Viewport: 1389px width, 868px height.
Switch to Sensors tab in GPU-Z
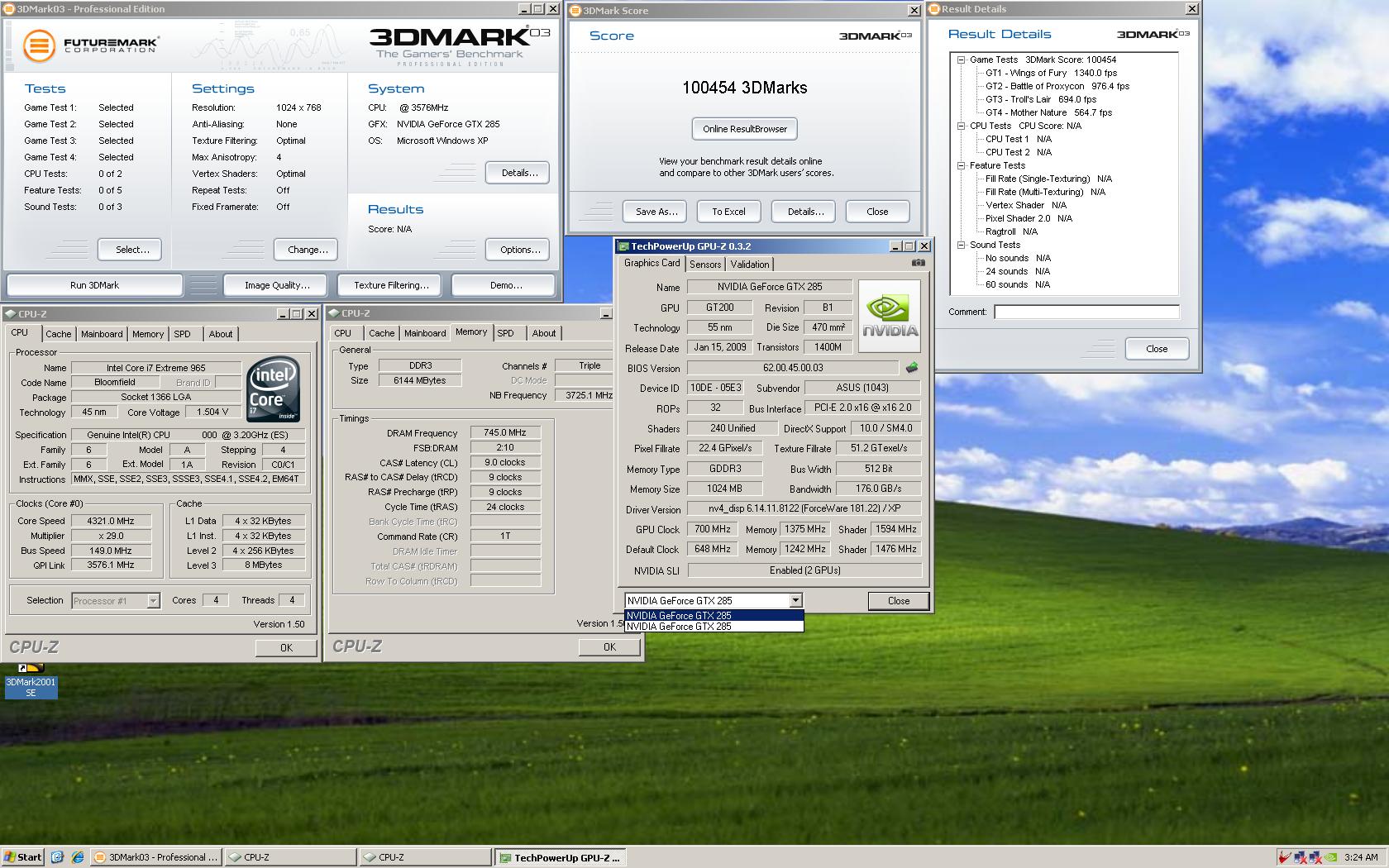click(705, 265)
